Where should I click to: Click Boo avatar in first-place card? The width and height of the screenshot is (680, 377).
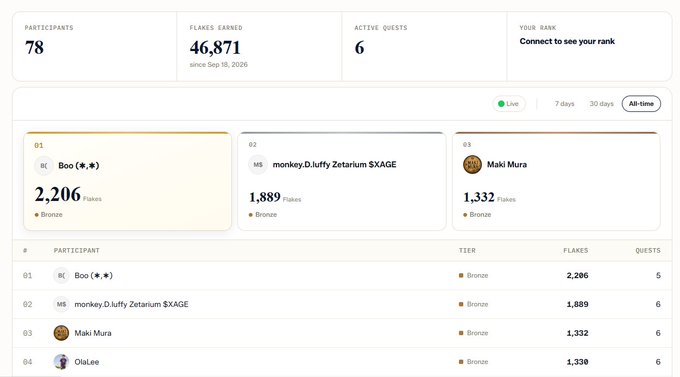[x=43, y=165]
